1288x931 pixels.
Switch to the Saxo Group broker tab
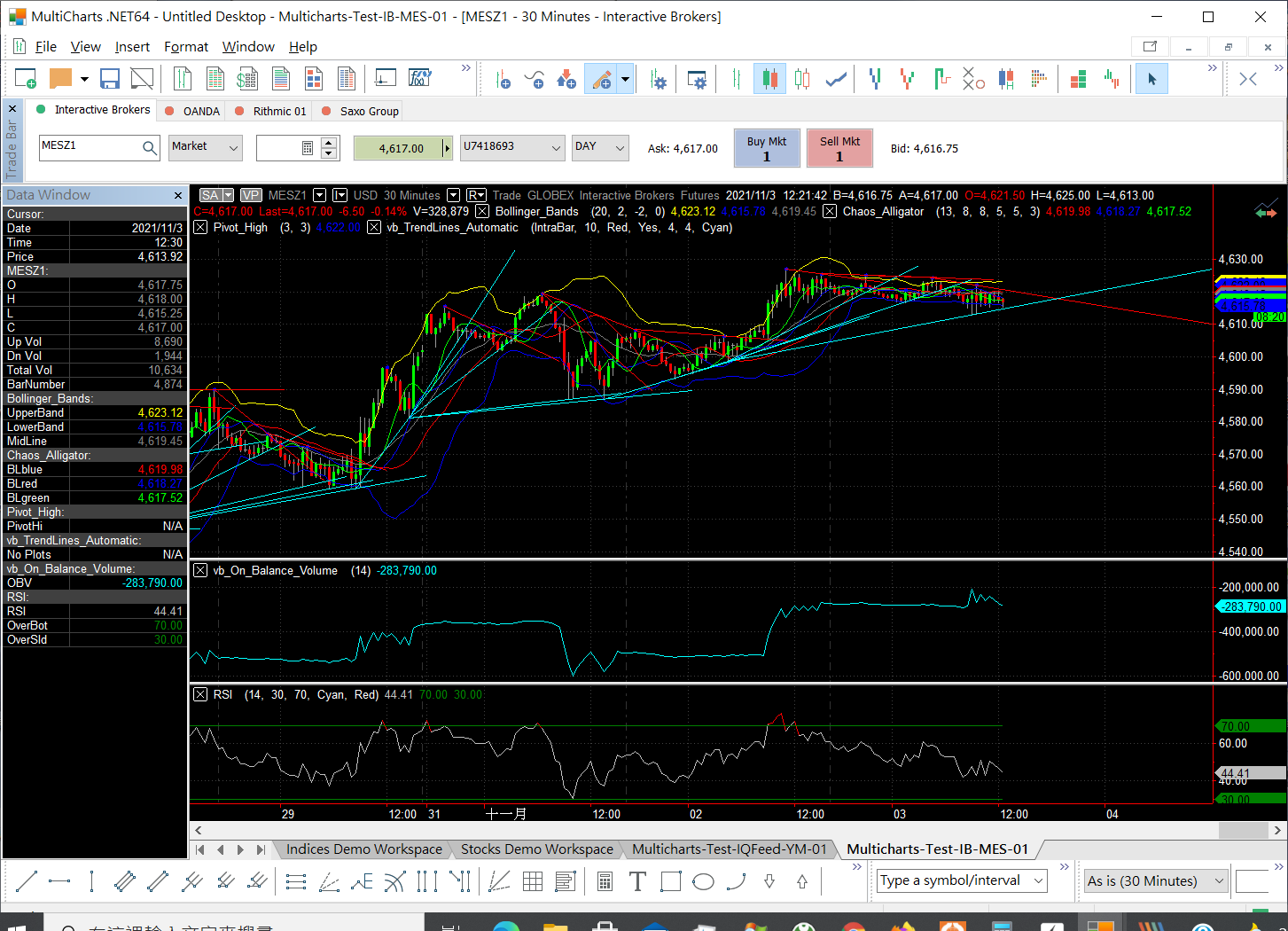[x=360, y=111]
